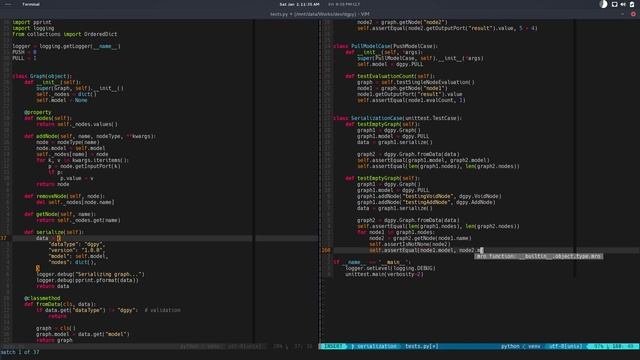Open the display tray icon in the top panel
The height and width of the screenshot is (360, 640).
pos(614,4)
